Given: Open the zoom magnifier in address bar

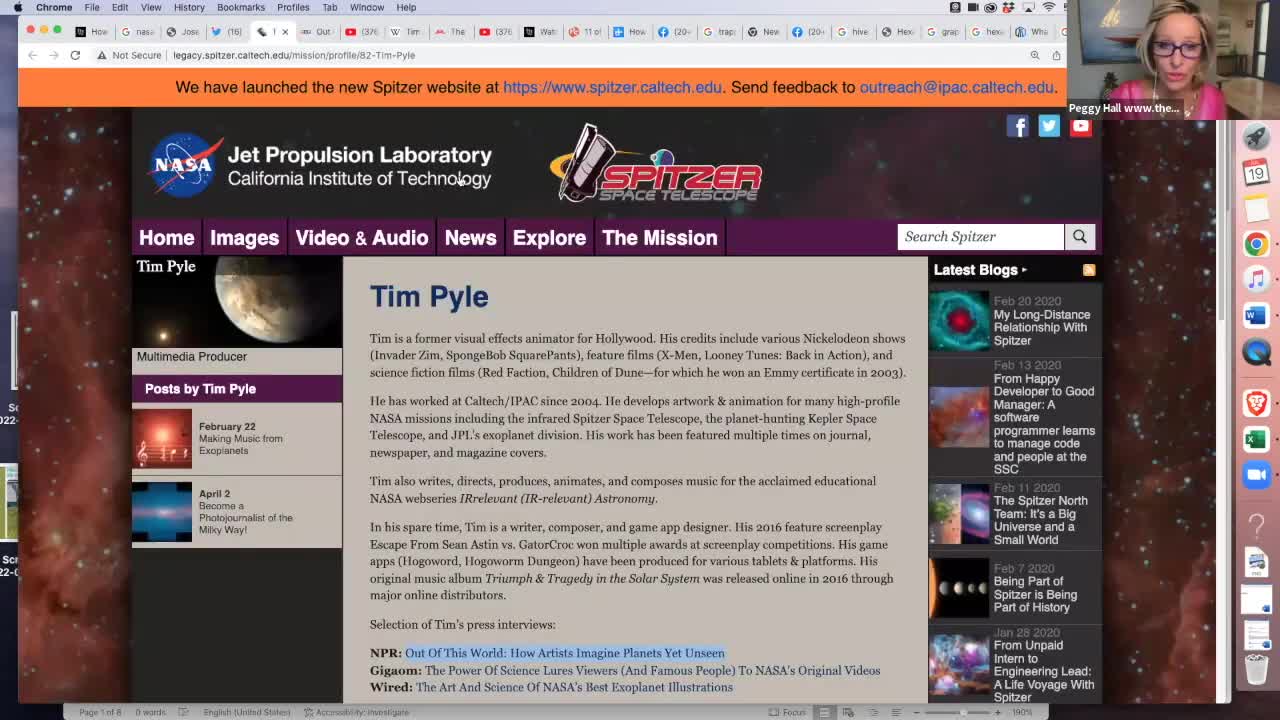Looking at the screenshot, I should pyautogui.click(x=1035, y=55).
